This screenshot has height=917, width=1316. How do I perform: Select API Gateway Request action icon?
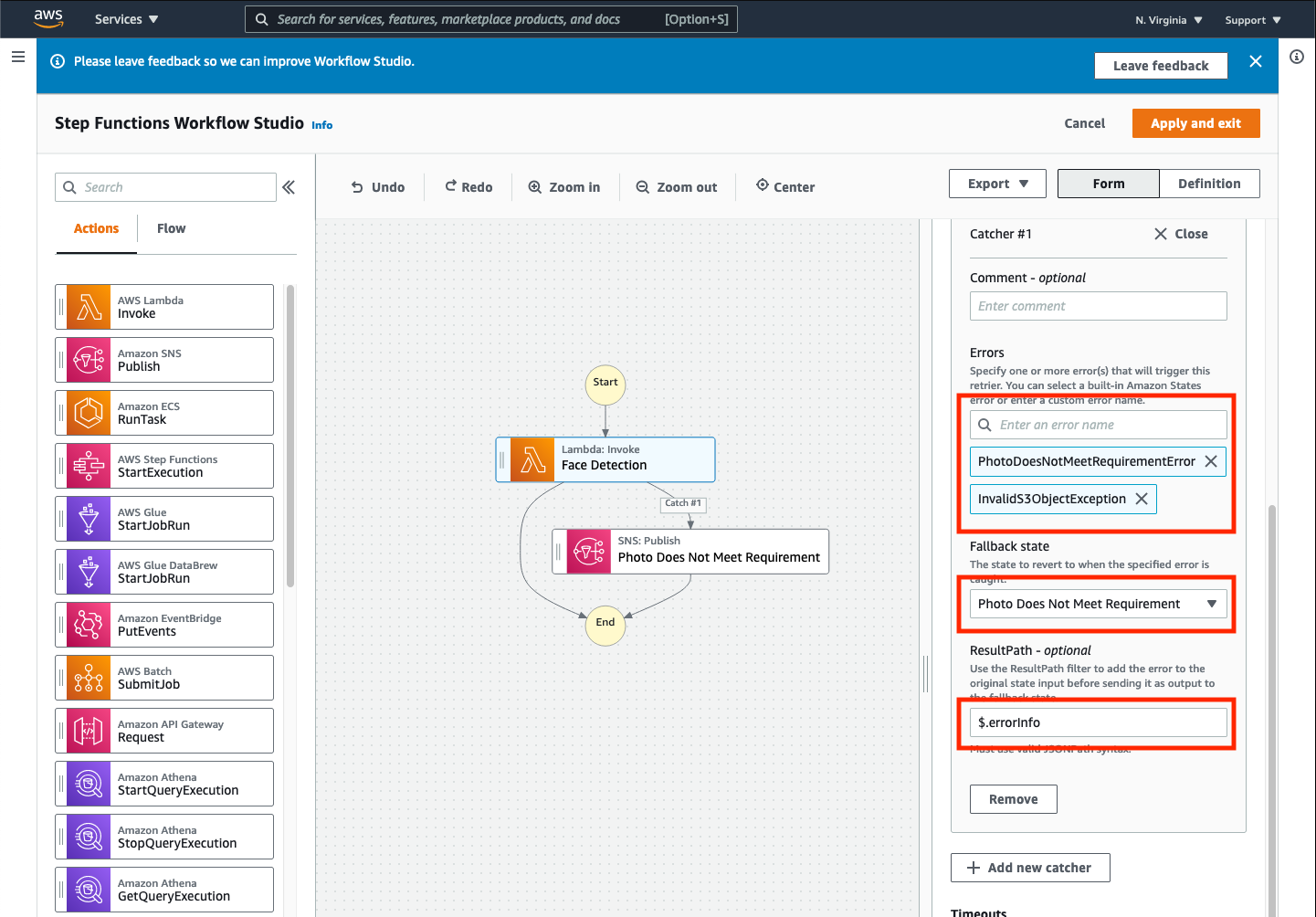coord(89,731)
